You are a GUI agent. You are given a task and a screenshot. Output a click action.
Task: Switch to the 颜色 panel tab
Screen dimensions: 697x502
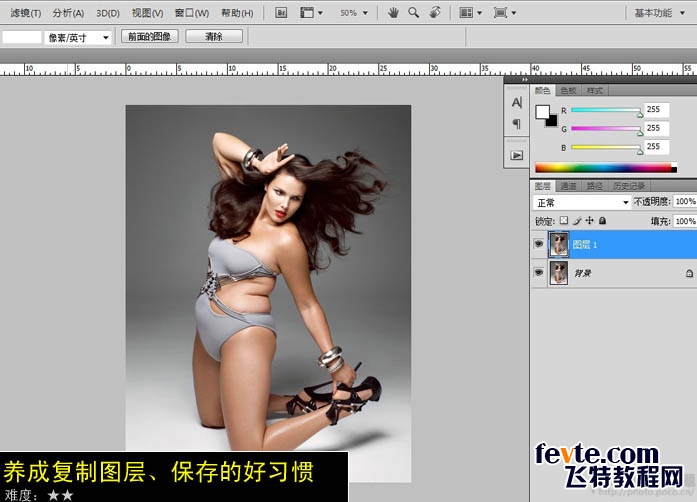[x=542, y=91]
